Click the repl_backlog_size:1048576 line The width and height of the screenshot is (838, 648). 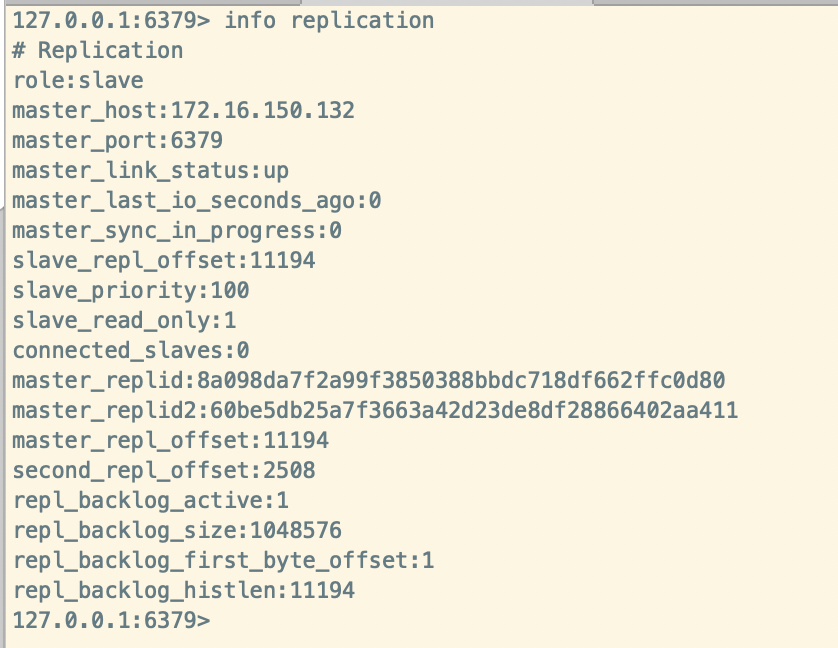pos(177,530)
